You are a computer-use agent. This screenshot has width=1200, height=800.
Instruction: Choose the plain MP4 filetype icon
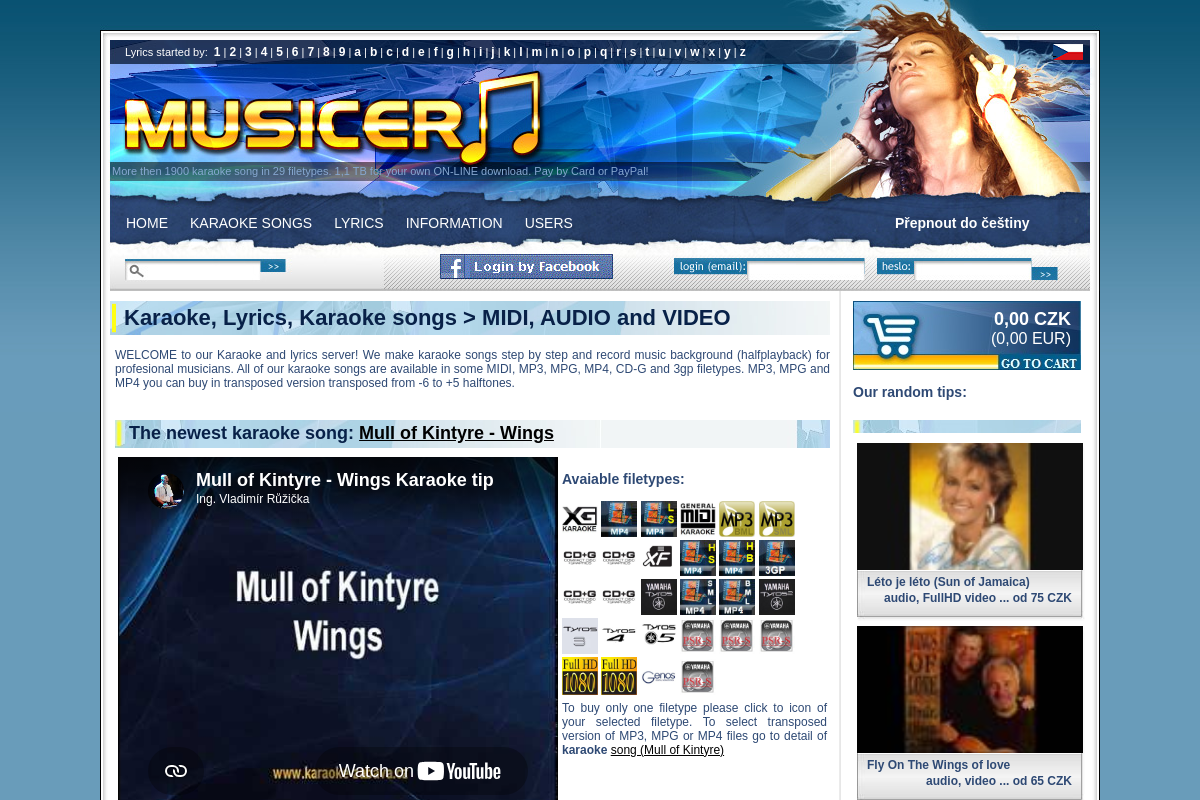[x=619, y=519]
